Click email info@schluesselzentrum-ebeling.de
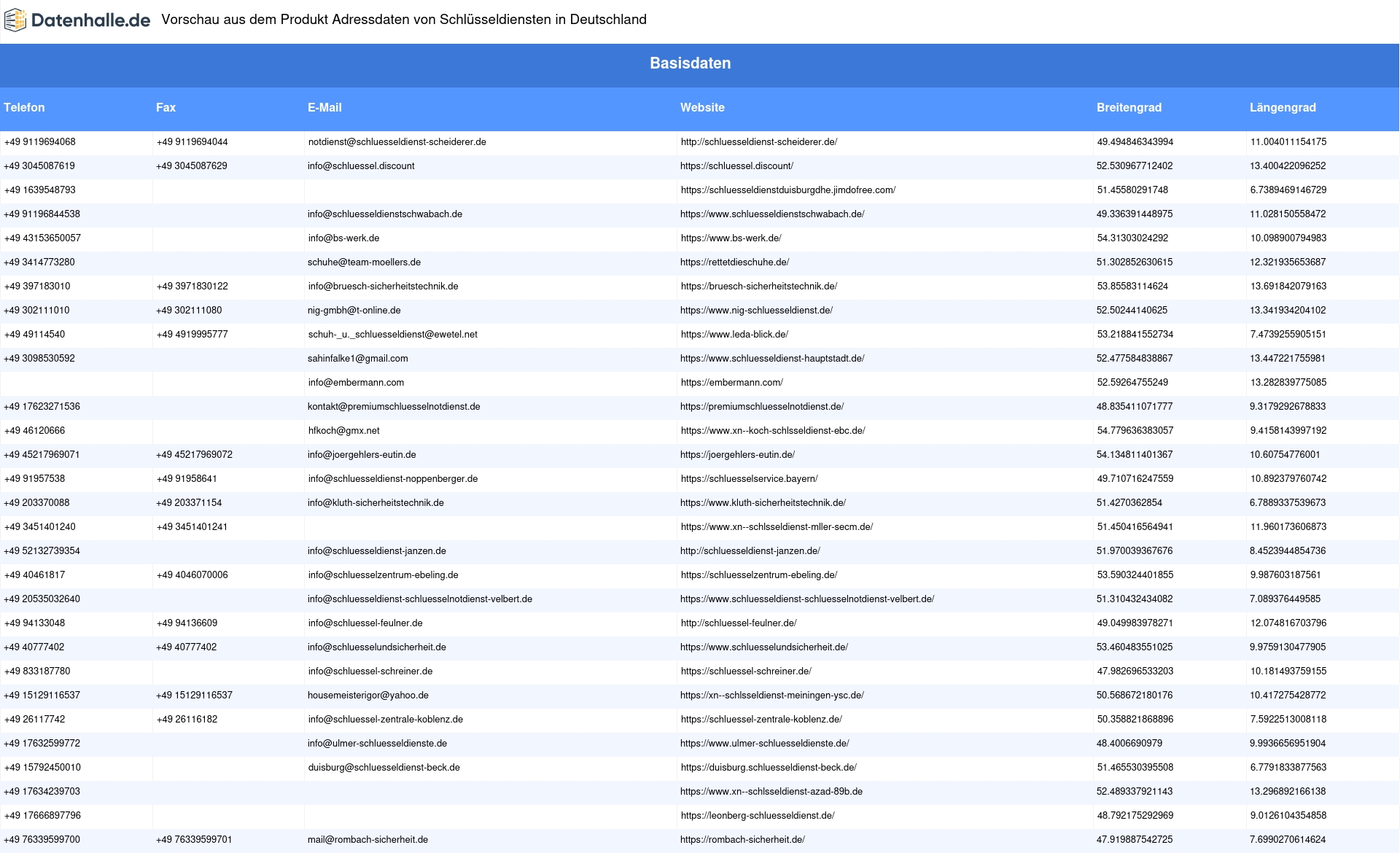 384,575
